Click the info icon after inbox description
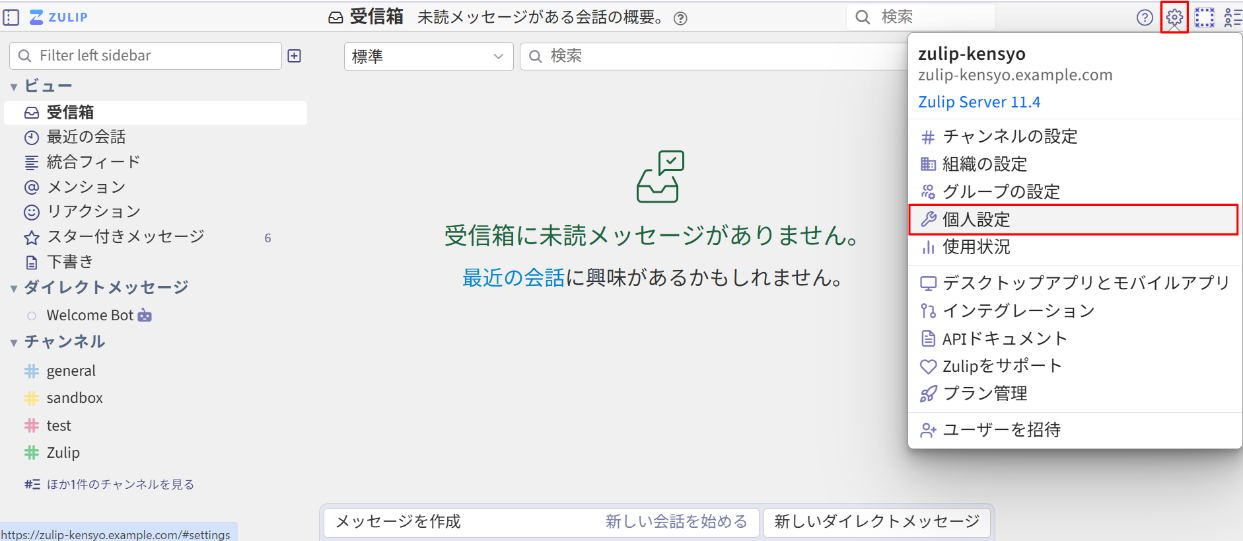This screenshot has width=1243, height=541. [681, 18]
